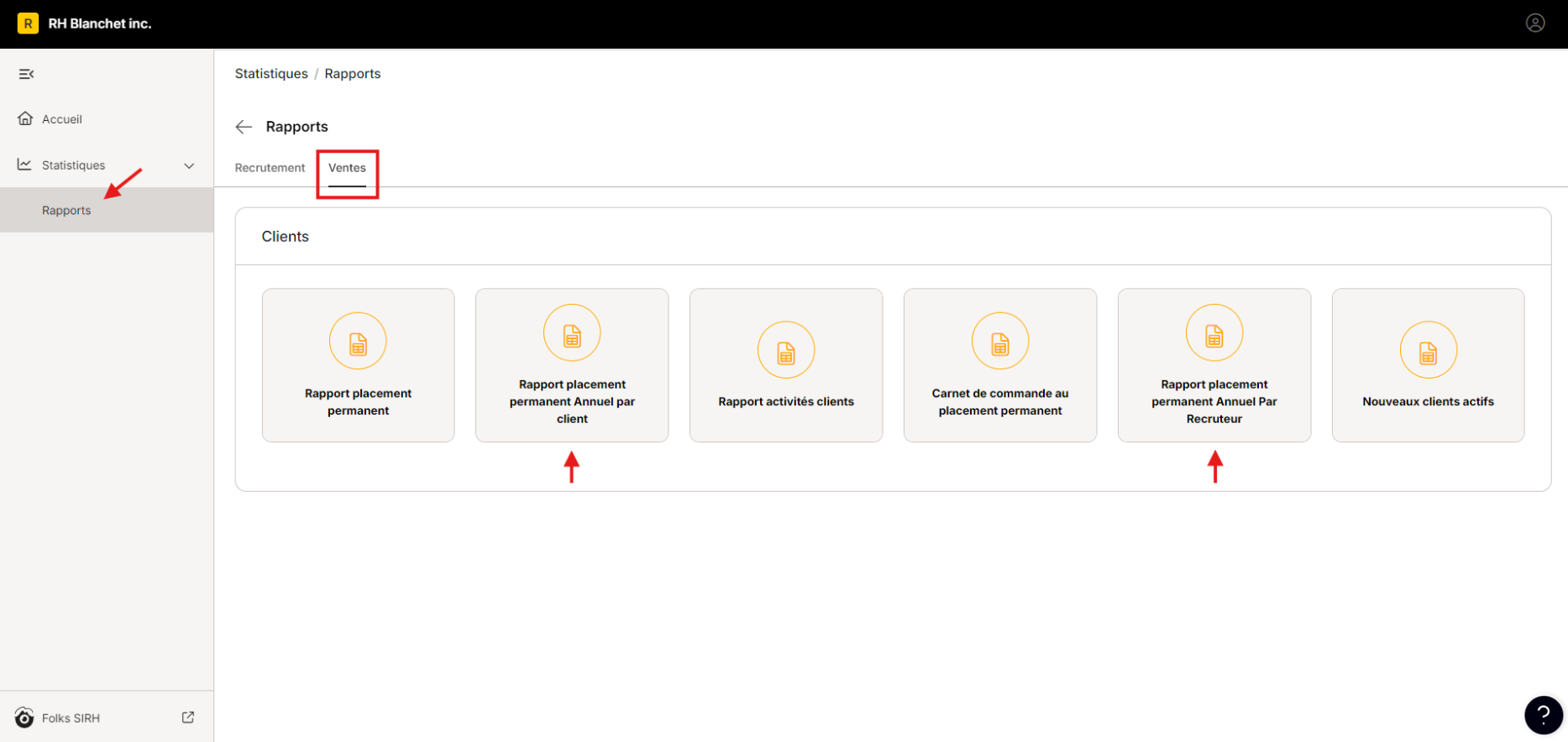
Task: Click the Statistiques chart icon
Action: click(24, 165)
